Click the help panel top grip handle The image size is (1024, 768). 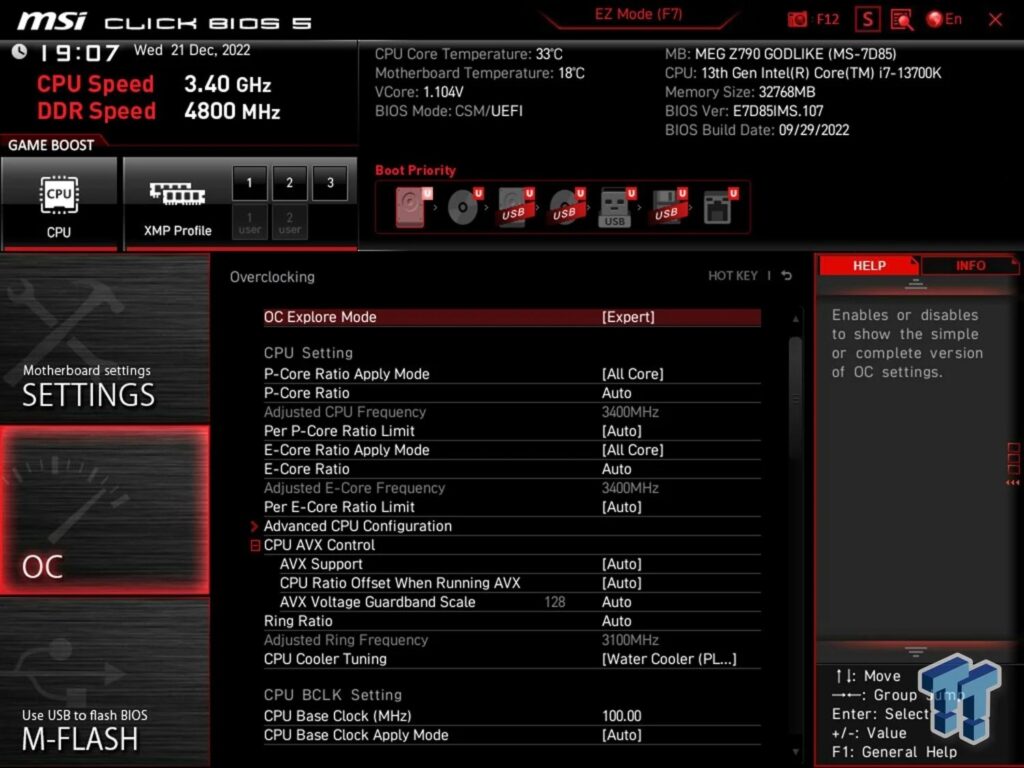coord(916,283)
